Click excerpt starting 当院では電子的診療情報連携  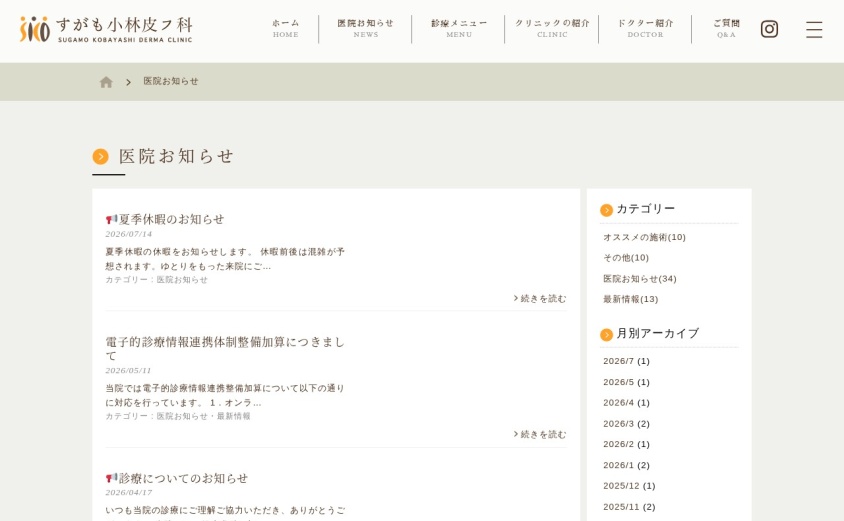pyautogui.click(x=225, y=395)
